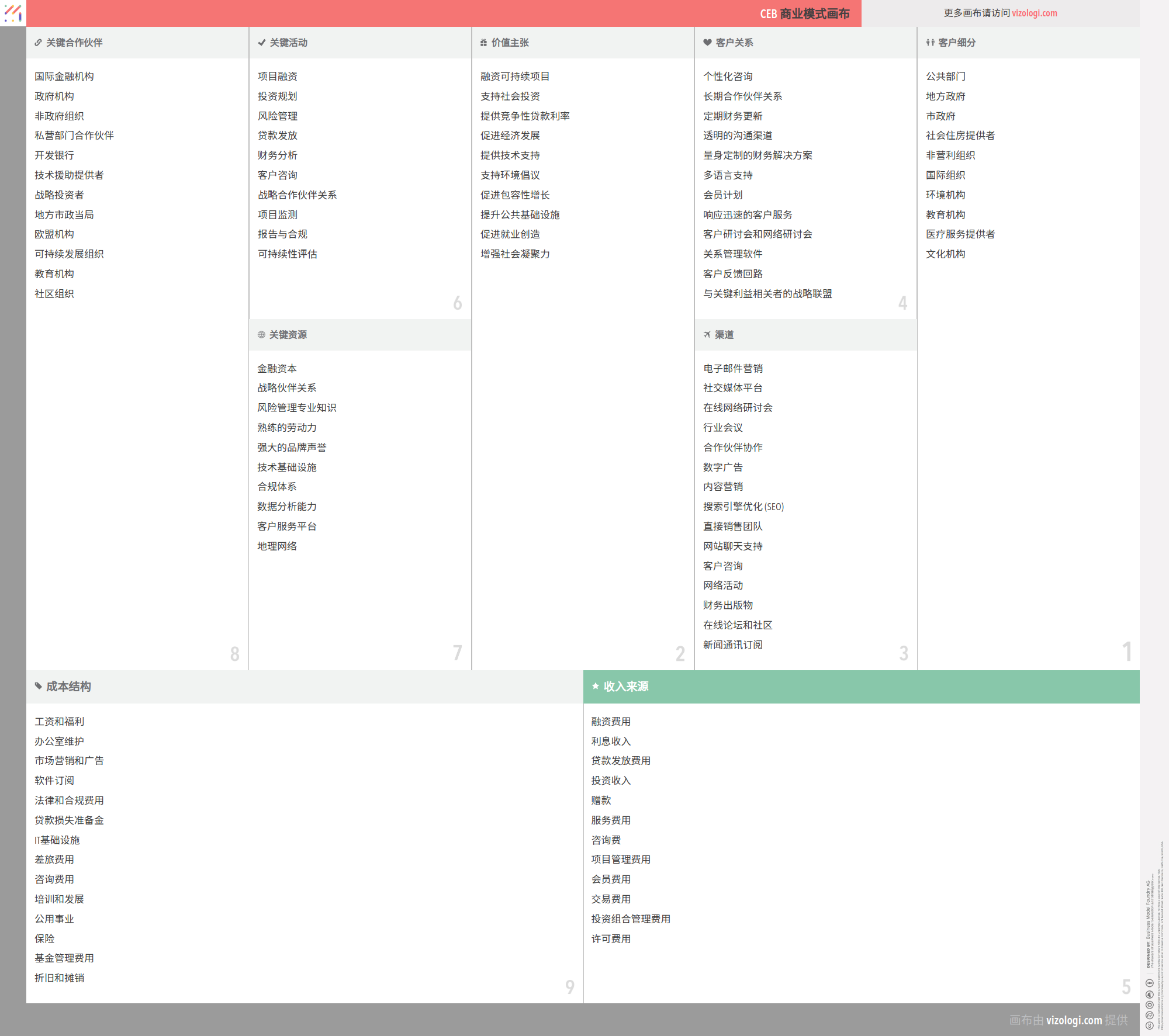
Task: Select 电子邮件营销 in channels
Action: 732,369
